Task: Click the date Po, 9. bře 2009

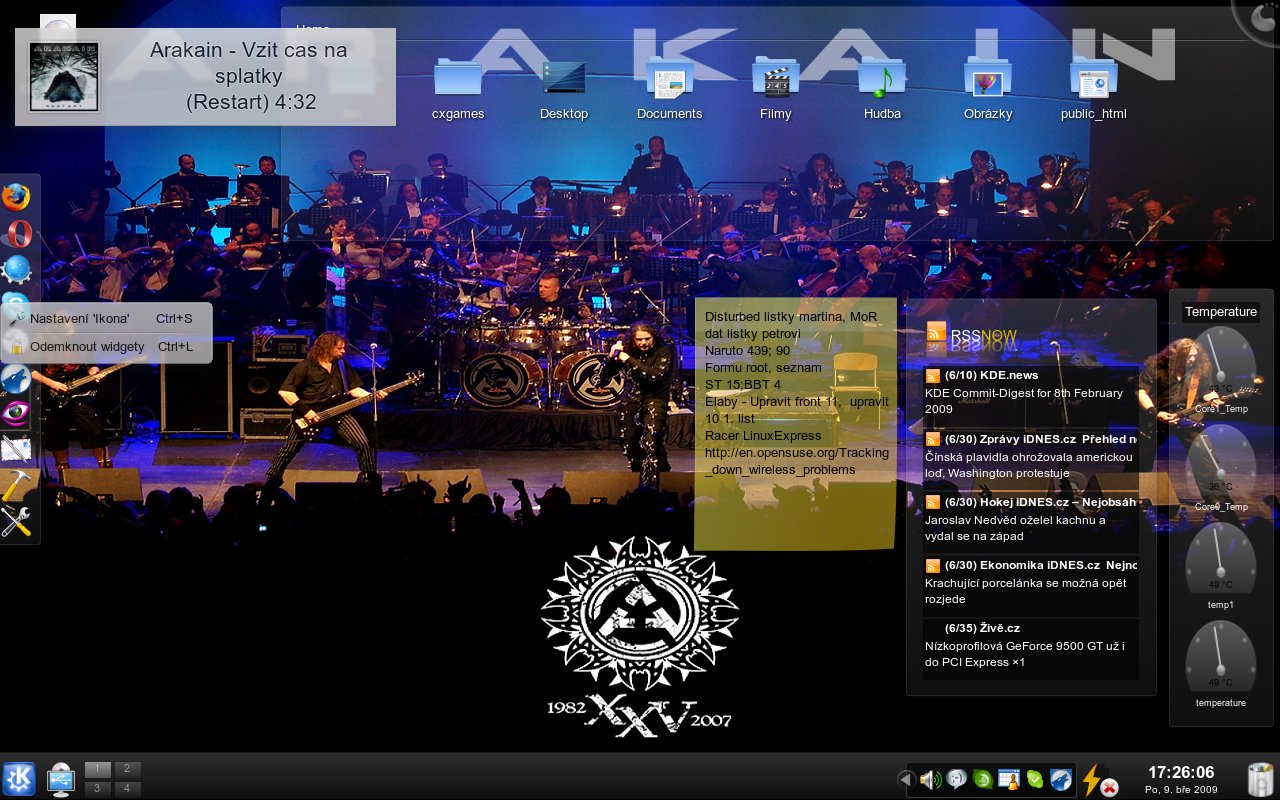Action: (x=1181, y=790)
